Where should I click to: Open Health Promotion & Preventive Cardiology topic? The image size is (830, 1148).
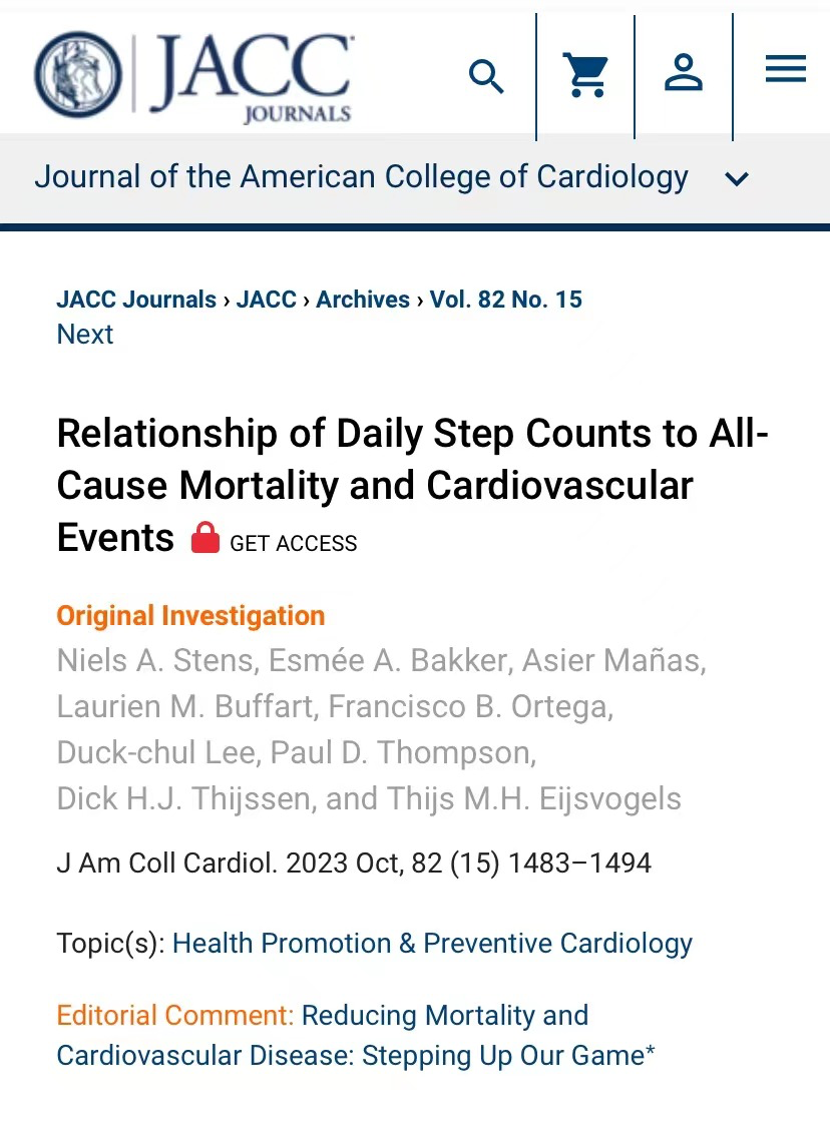pyautogui.click(x=432, y=943)
